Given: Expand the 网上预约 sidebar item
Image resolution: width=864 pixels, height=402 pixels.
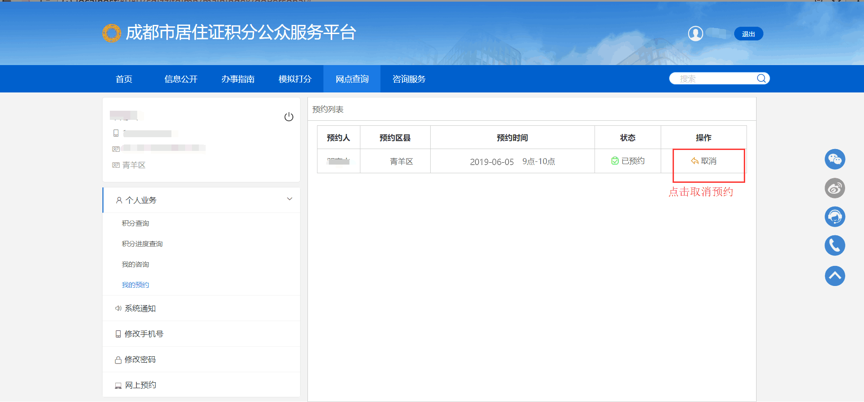Looking at the screenshot, I should (140, 385).
